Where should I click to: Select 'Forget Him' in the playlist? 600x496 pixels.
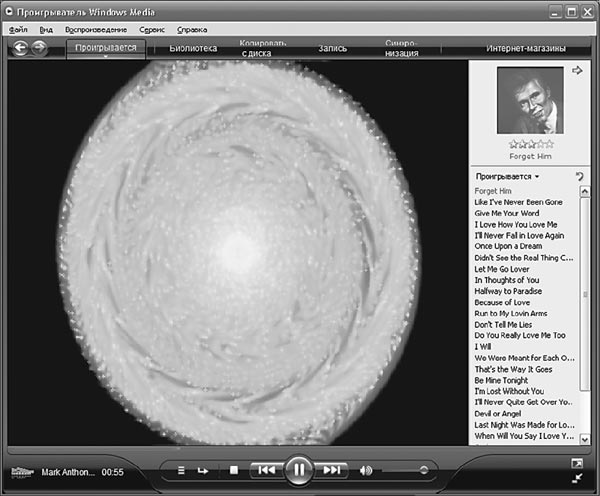tap(493, 191)
